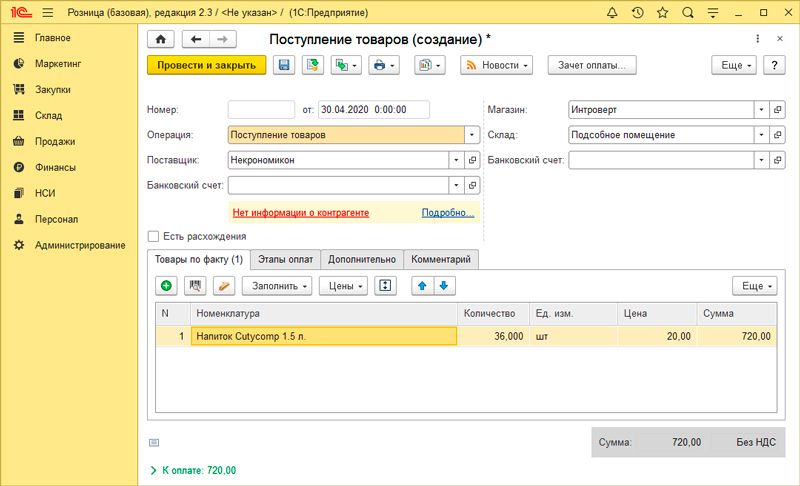Open Персонал section

click(x=56, y=219)
